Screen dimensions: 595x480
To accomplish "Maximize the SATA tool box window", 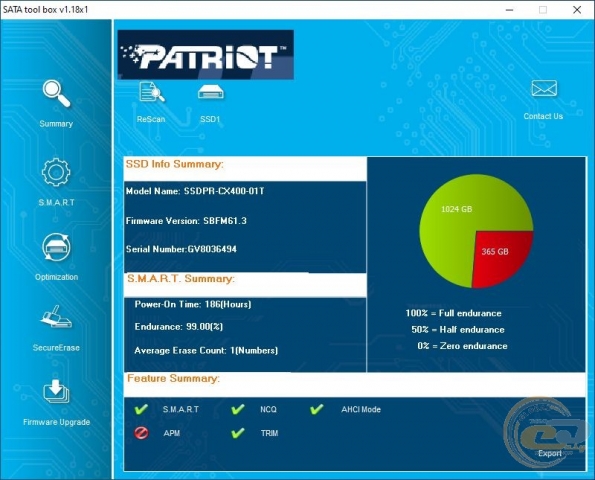I will [x=543, y=10].
